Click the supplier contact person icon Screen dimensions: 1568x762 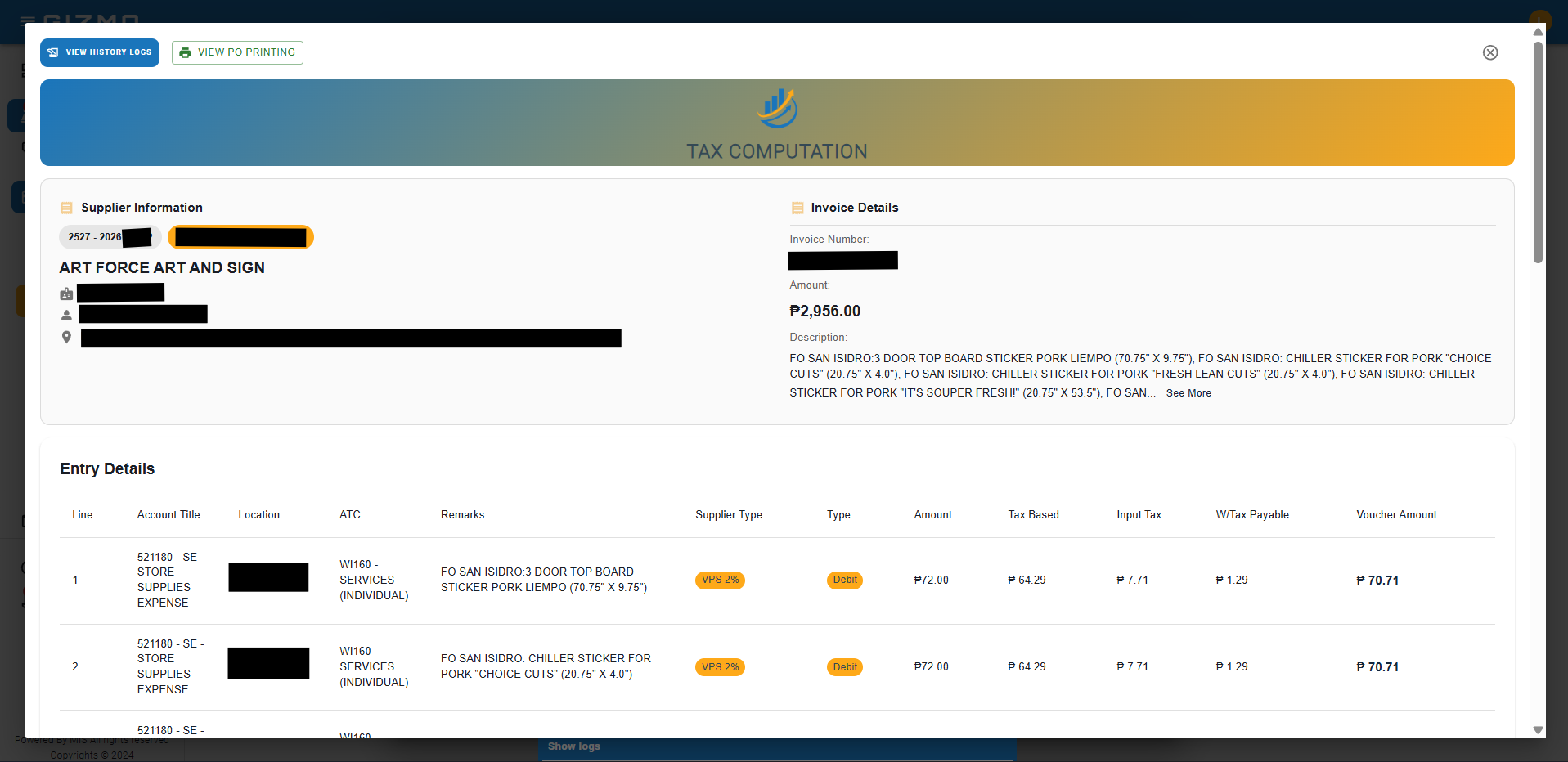click(66, 315)
